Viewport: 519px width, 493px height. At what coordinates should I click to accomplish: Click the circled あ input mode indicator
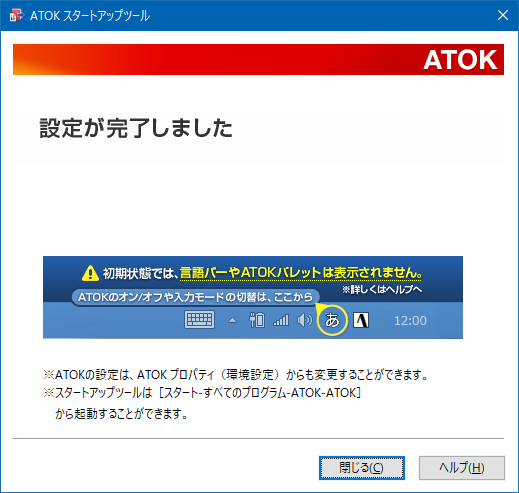[332, 320]
